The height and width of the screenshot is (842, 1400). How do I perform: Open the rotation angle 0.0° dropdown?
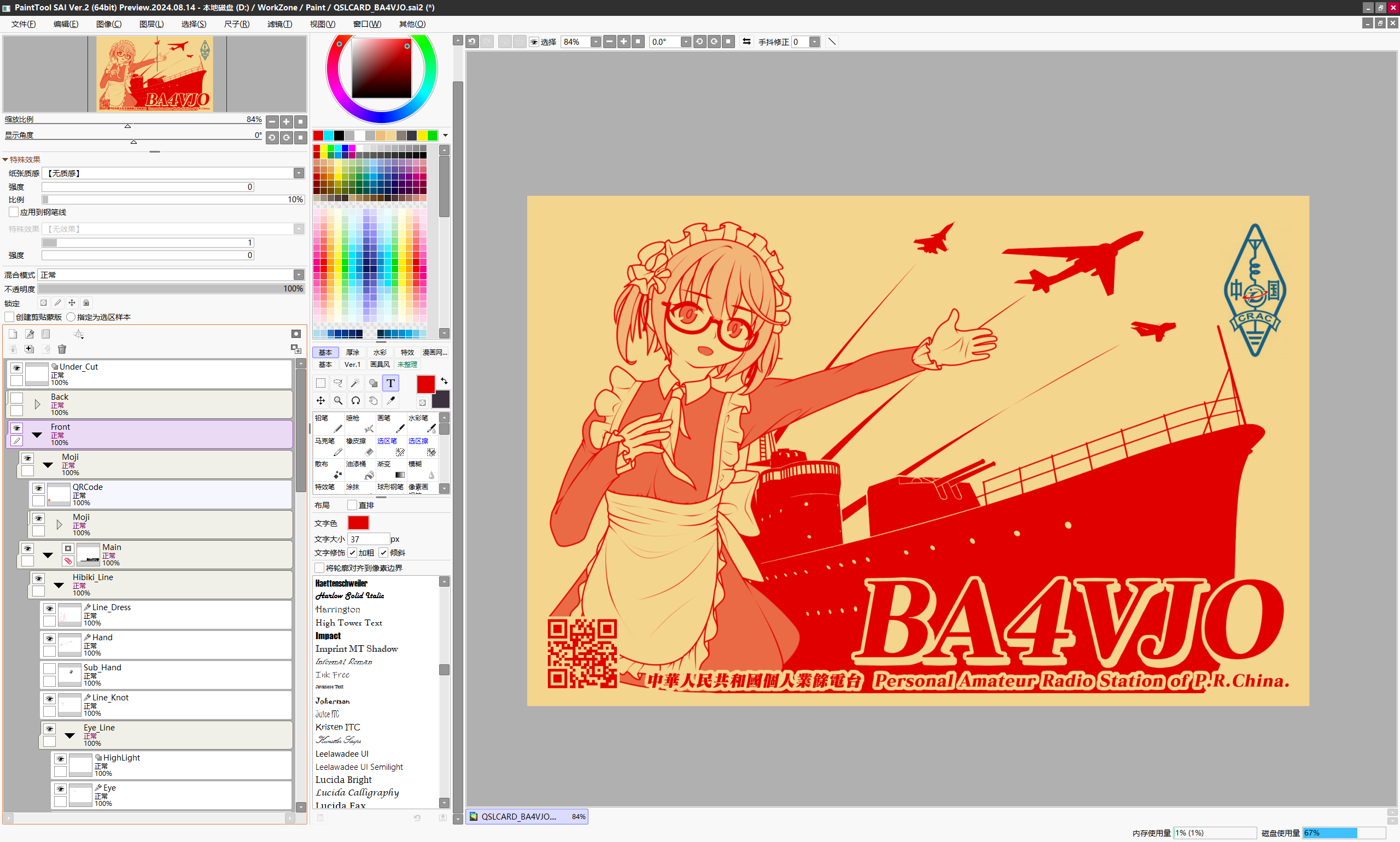click(686, 42)
